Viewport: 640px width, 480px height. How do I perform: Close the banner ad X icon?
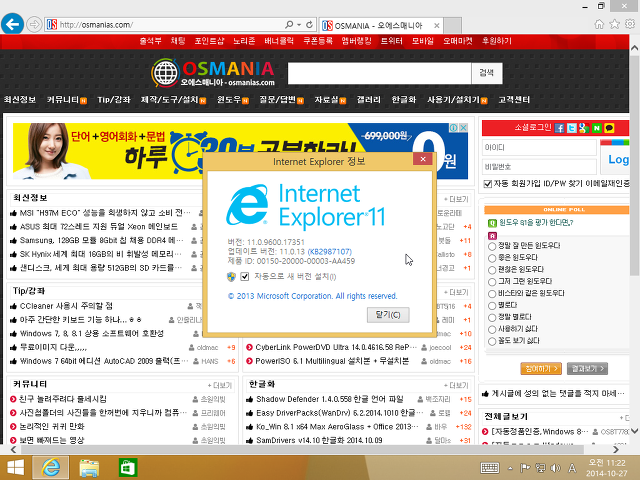(463, 128)
